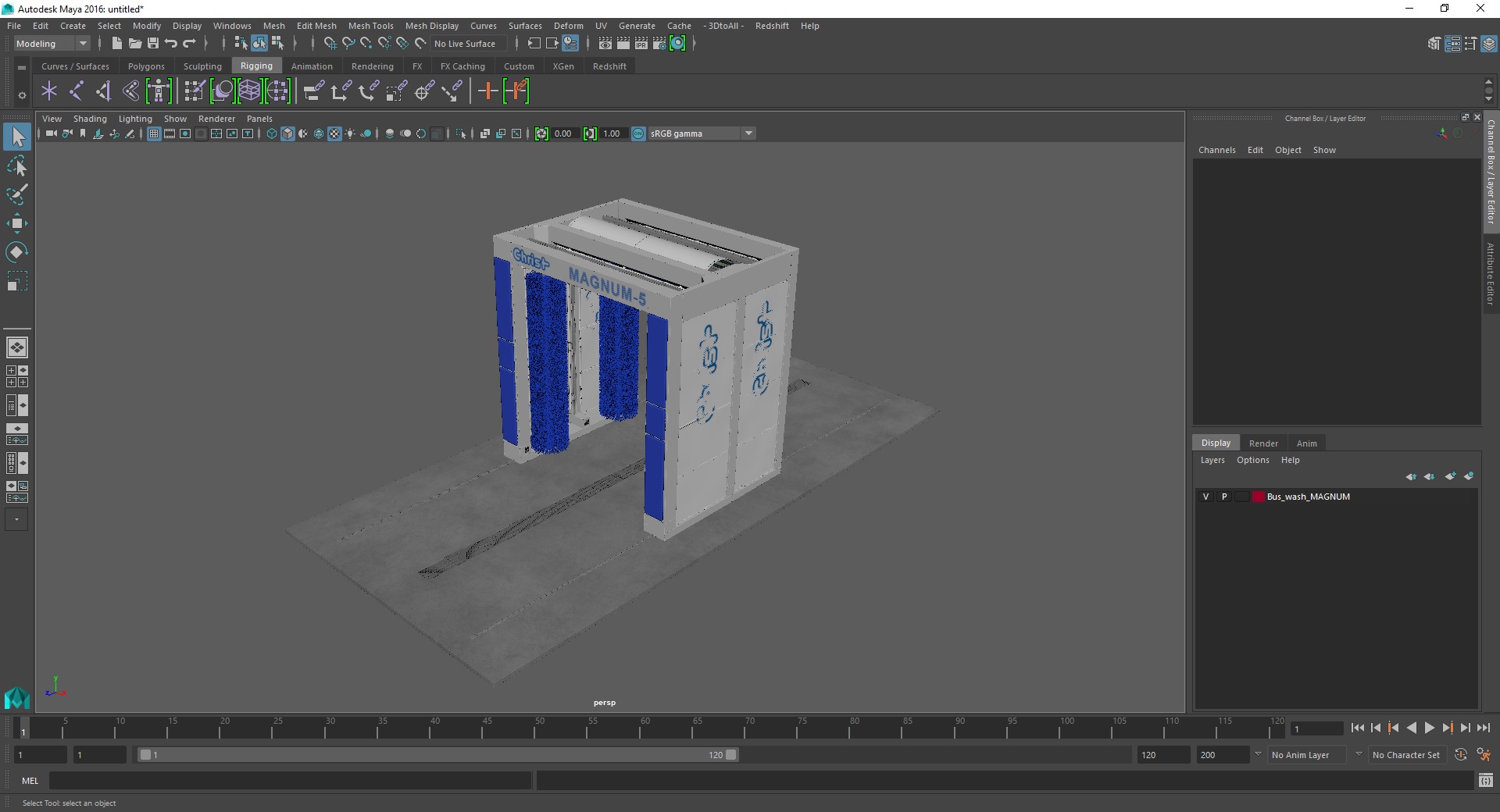Click the Create Joint shelf icon
This screenshot has height=812, width=1500.
pos(77,91)
